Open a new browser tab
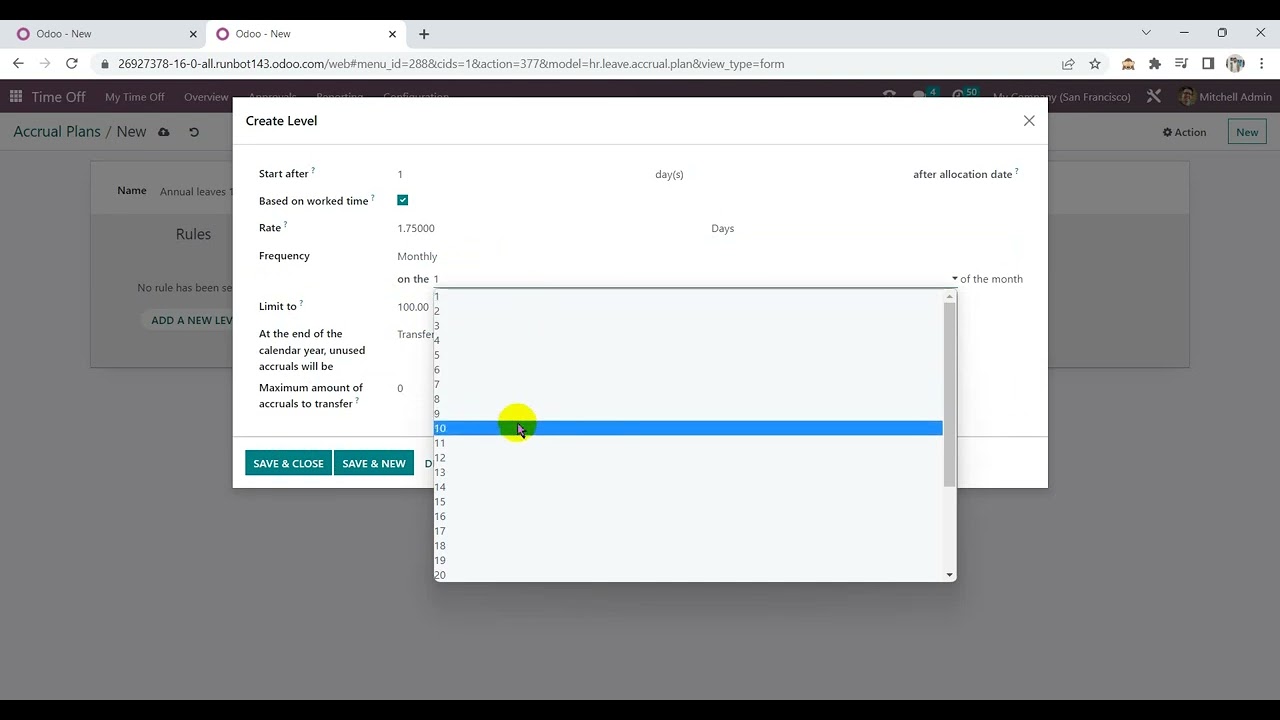This screenshot has height=720, width=1280. (424, 34)
